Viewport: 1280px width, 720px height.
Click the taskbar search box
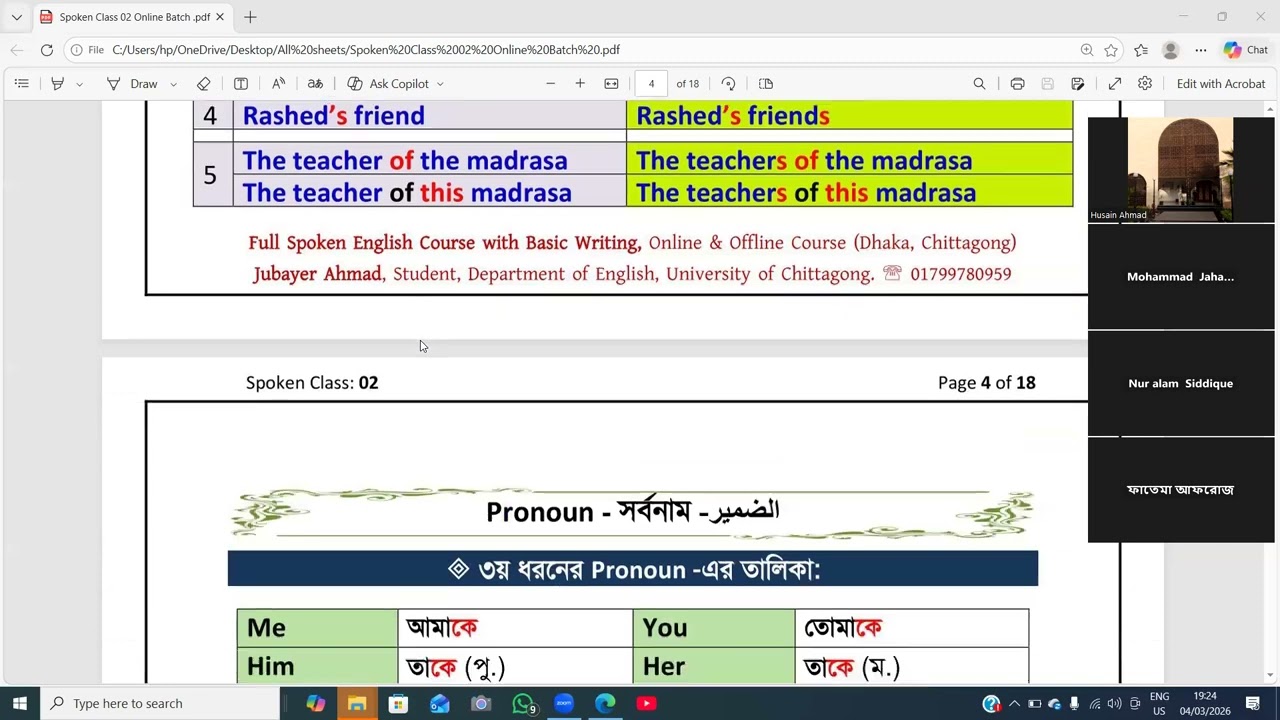160,703
